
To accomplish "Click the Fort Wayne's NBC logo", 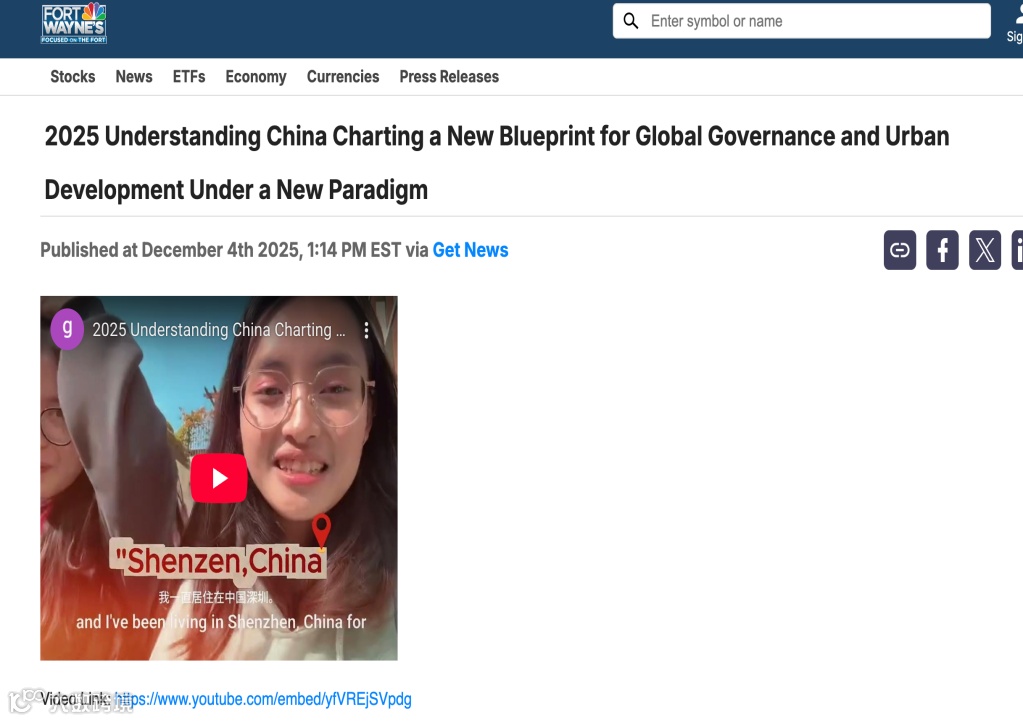I will tap(74, 23).
